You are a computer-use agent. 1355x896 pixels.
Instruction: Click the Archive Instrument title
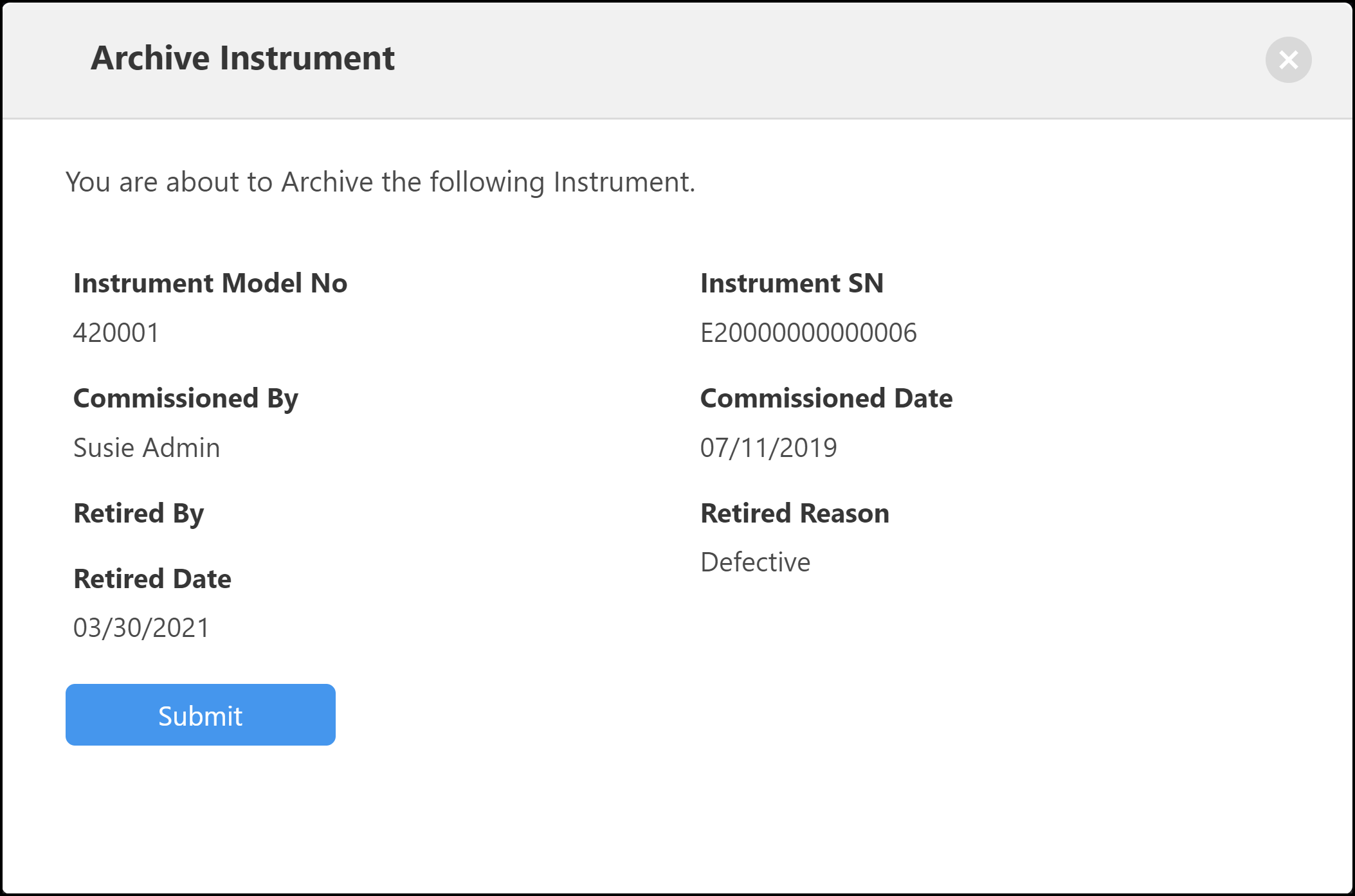click(x=242, y=58)
